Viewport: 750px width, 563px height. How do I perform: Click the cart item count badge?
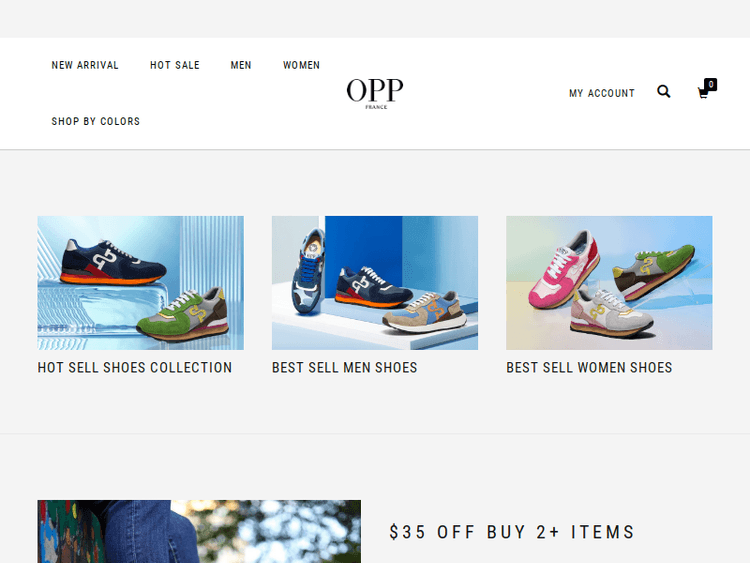coord(711,84)
